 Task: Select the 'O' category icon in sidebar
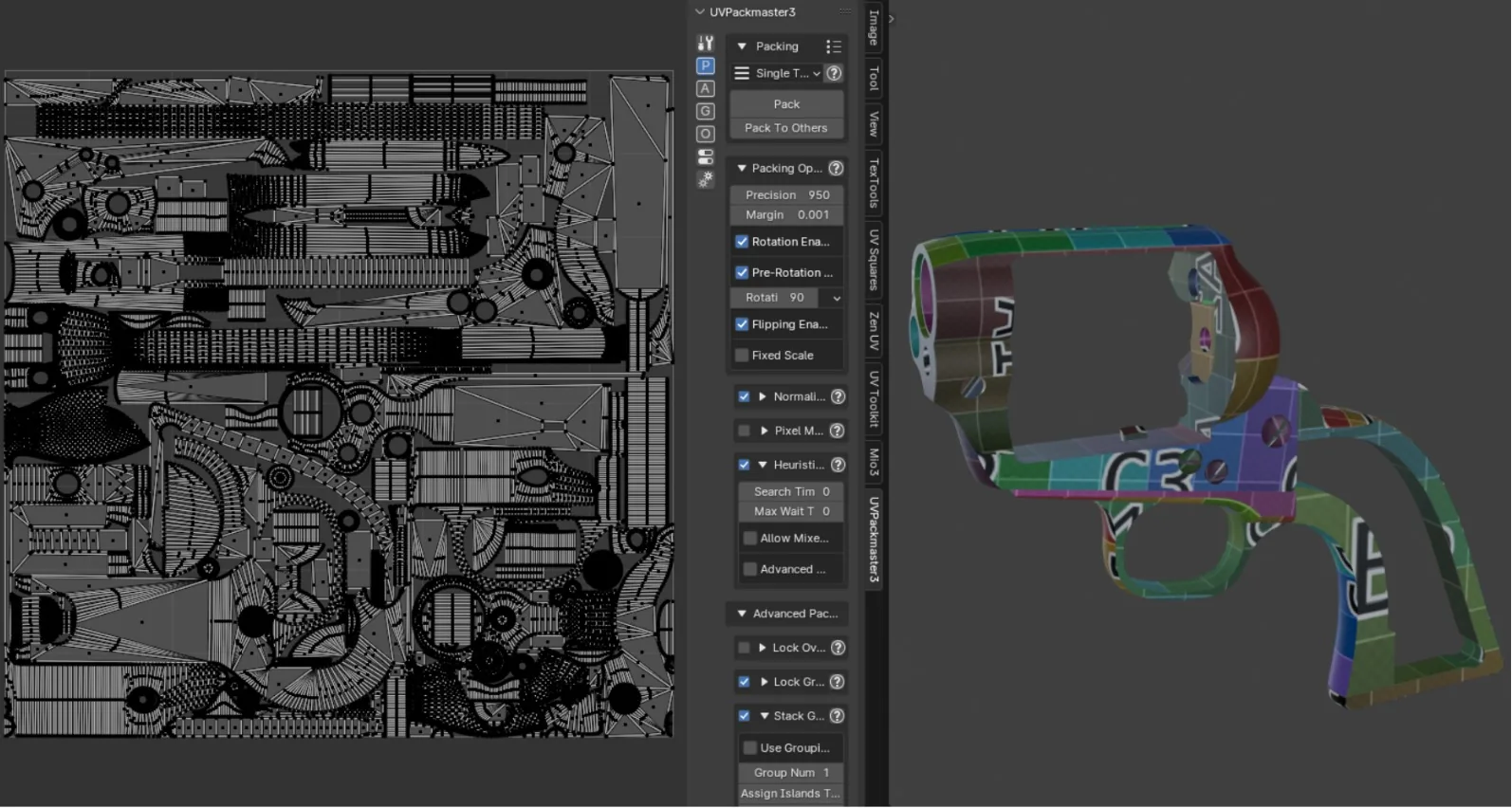pos(705,134)
